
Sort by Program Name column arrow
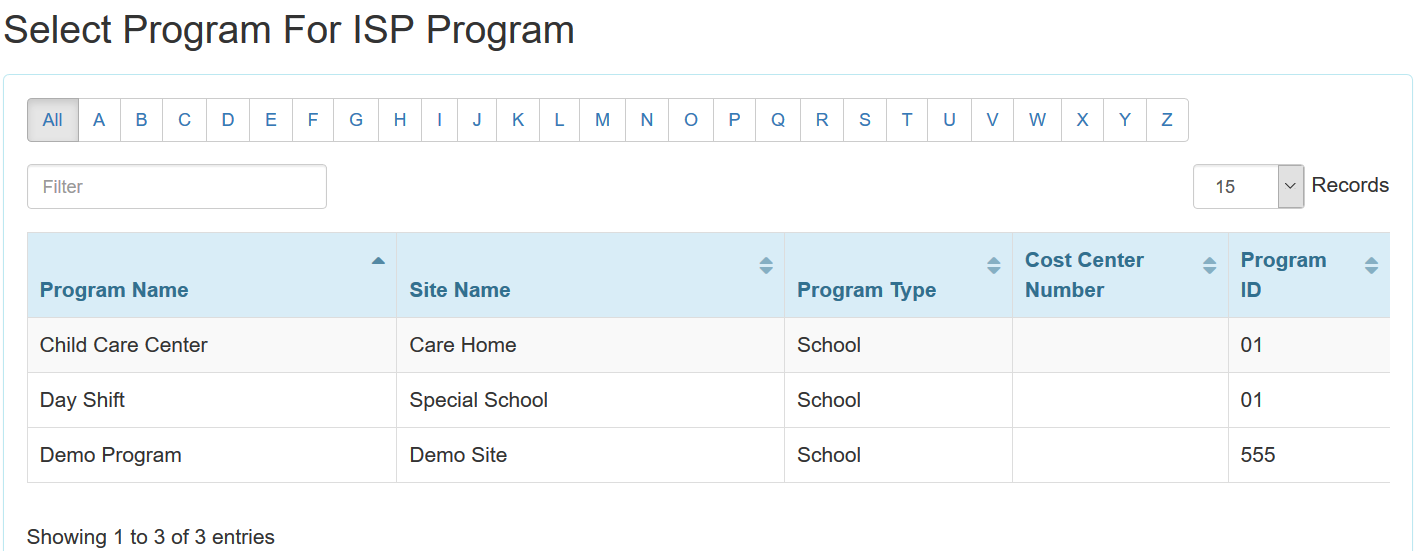coord(378,261)
